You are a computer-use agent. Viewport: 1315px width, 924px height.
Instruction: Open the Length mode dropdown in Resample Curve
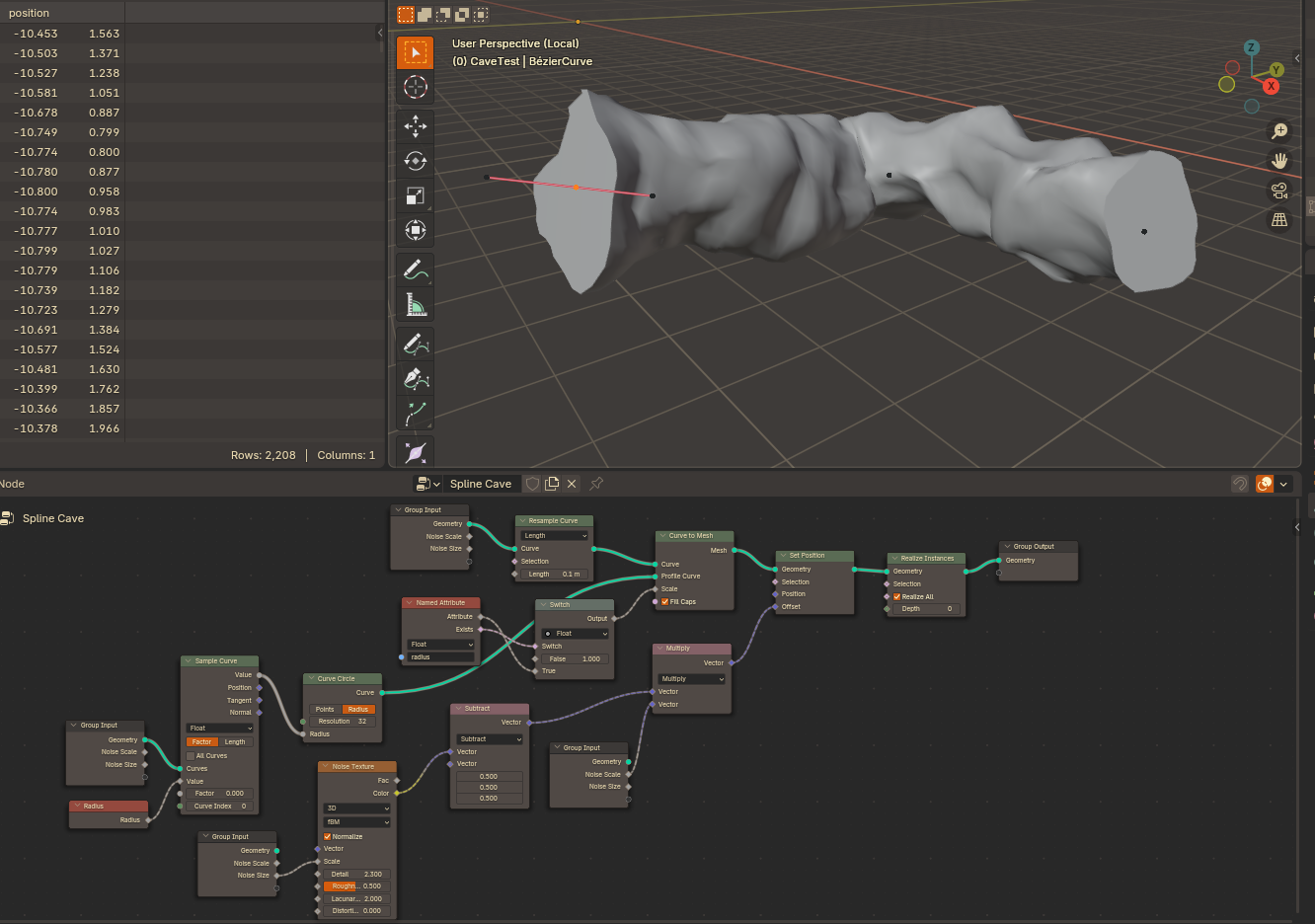[x=555, y=535]
